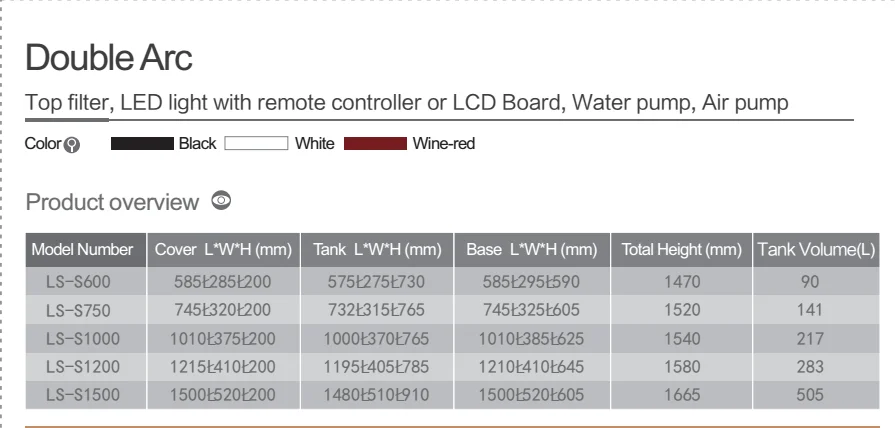
Task: Click the location pin icon beside Color
Action: point(71,146)
